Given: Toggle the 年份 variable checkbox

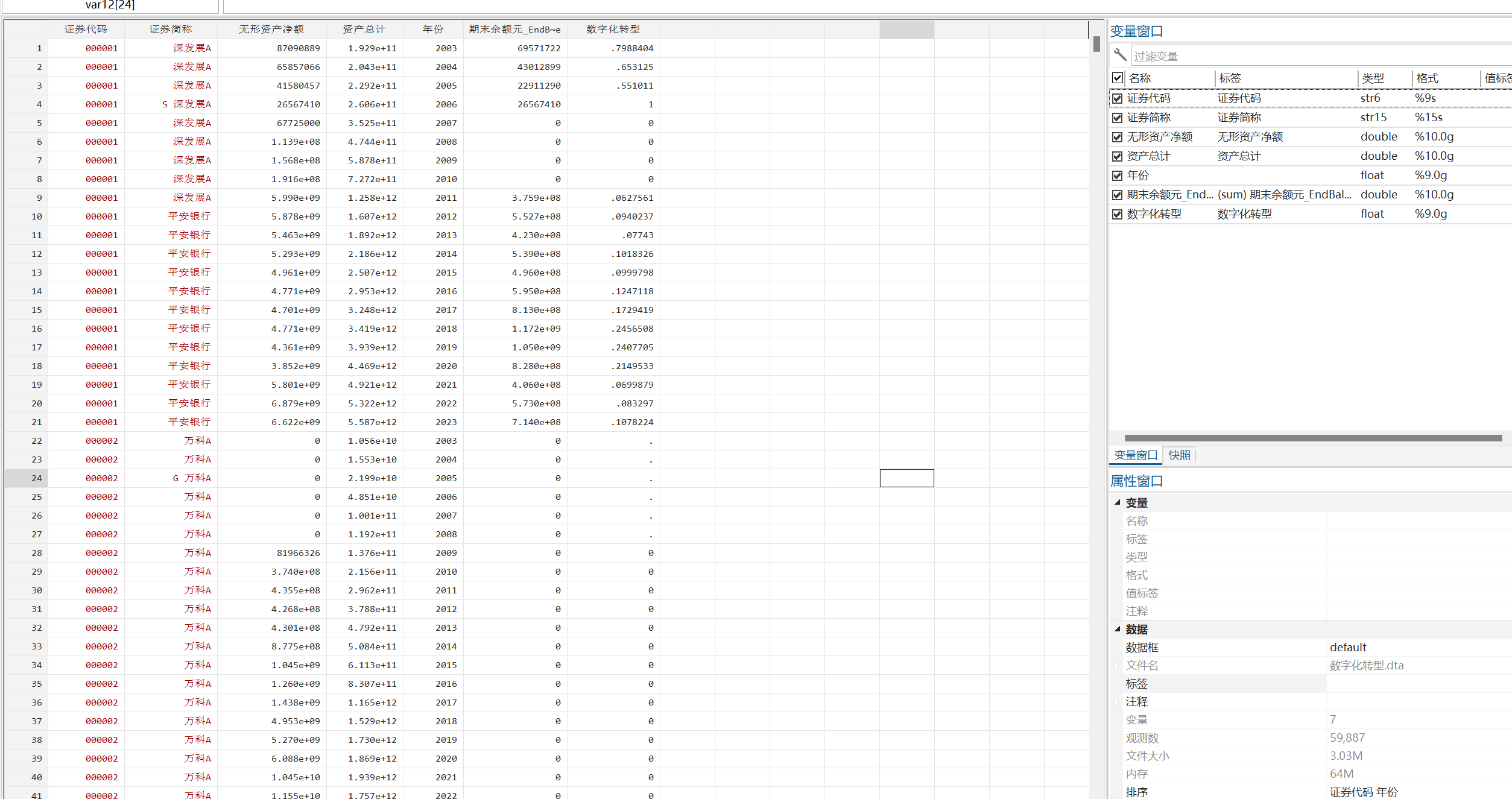Looking at the screenshot, I should 1118,175.
